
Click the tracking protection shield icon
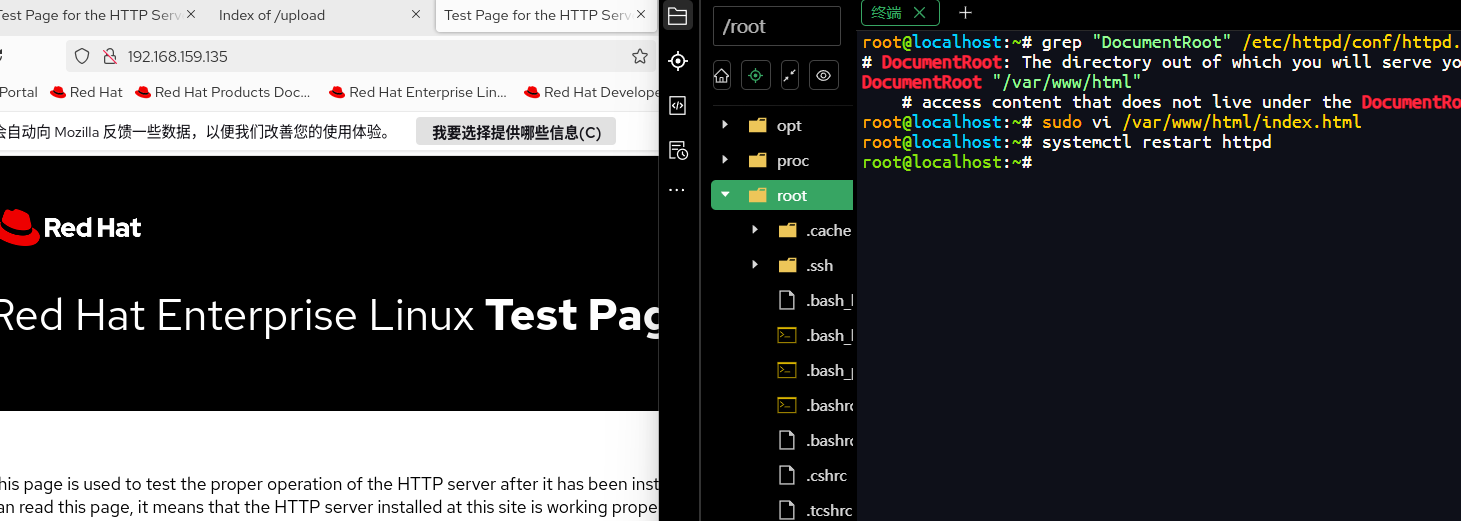click(83, 56)
